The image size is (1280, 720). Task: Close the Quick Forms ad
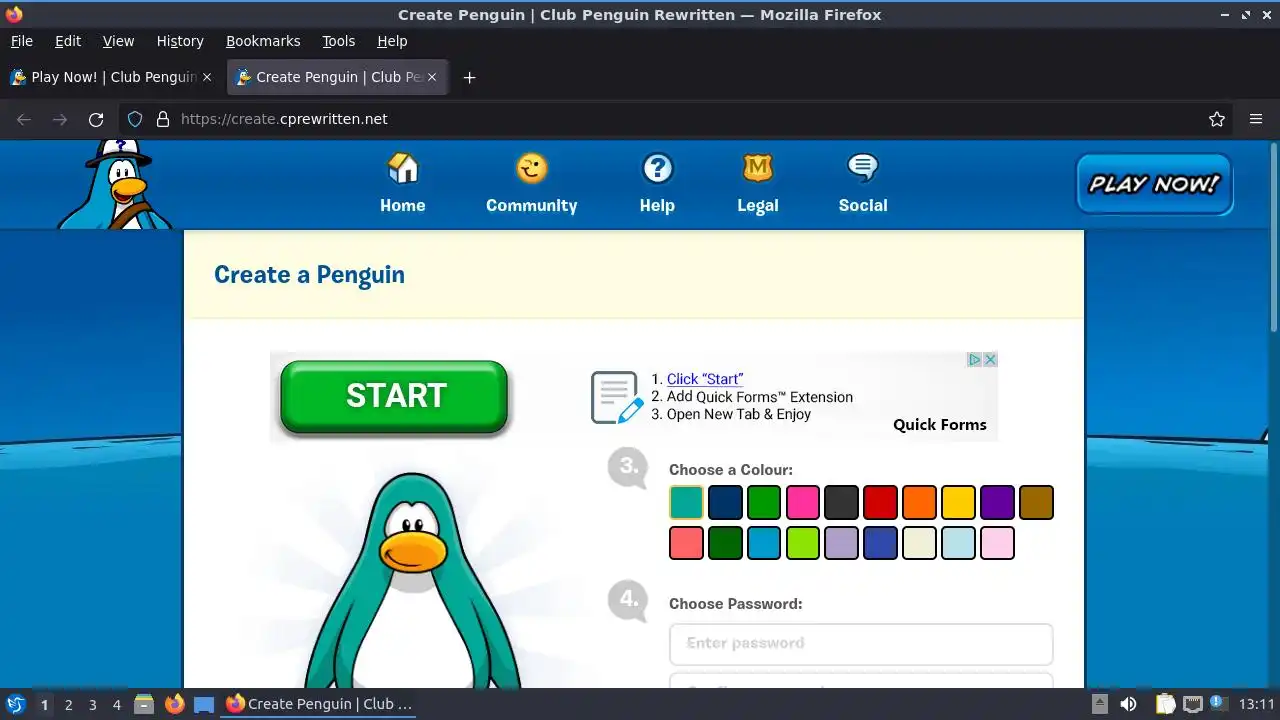pos(990,359)
